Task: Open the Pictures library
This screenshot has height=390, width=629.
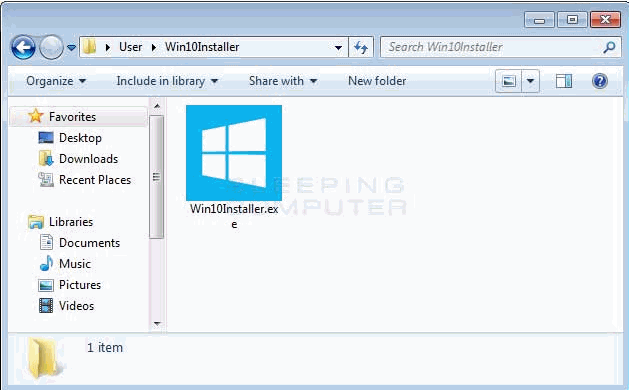Action: (79, 285)
